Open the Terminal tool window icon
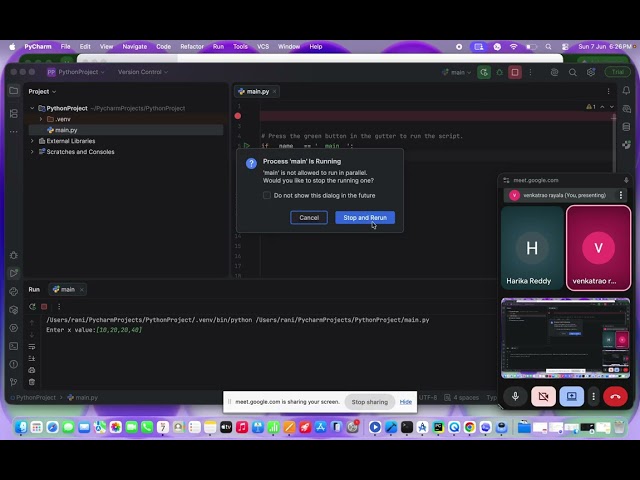The image size is (640, 480). [x=13, y=346]
